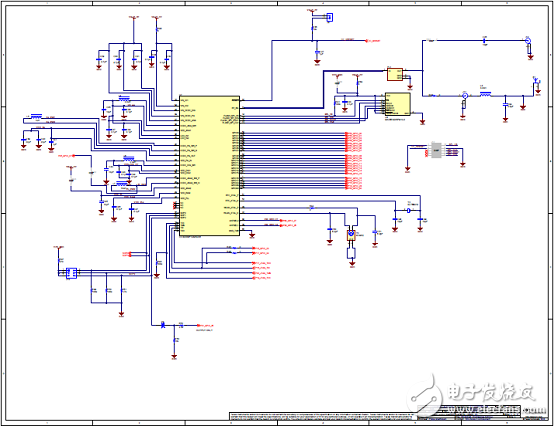Select the ground symbol below the diode circuit
Screen dimensions: 554x426
click(174, 357)
